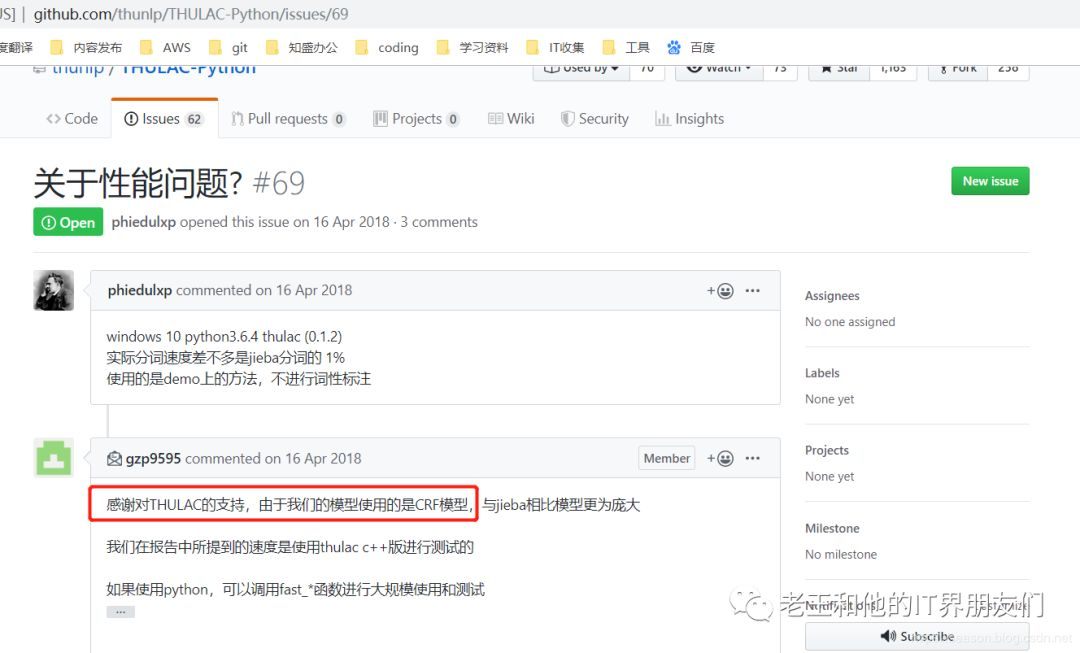Open the 知盛办公 bookmark folder
The image size is (1080, 653).
pos(302,48)
